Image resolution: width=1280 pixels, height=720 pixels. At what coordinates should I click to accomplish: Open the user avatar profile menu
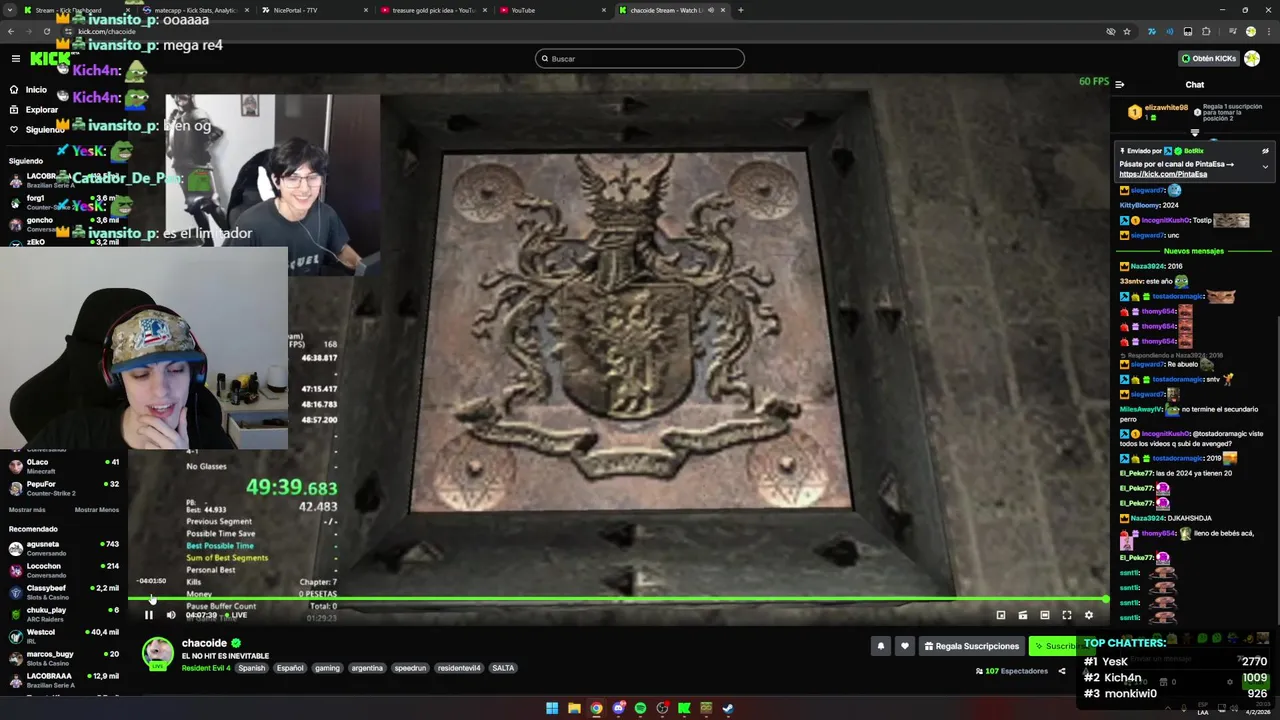coord(1252,59)
